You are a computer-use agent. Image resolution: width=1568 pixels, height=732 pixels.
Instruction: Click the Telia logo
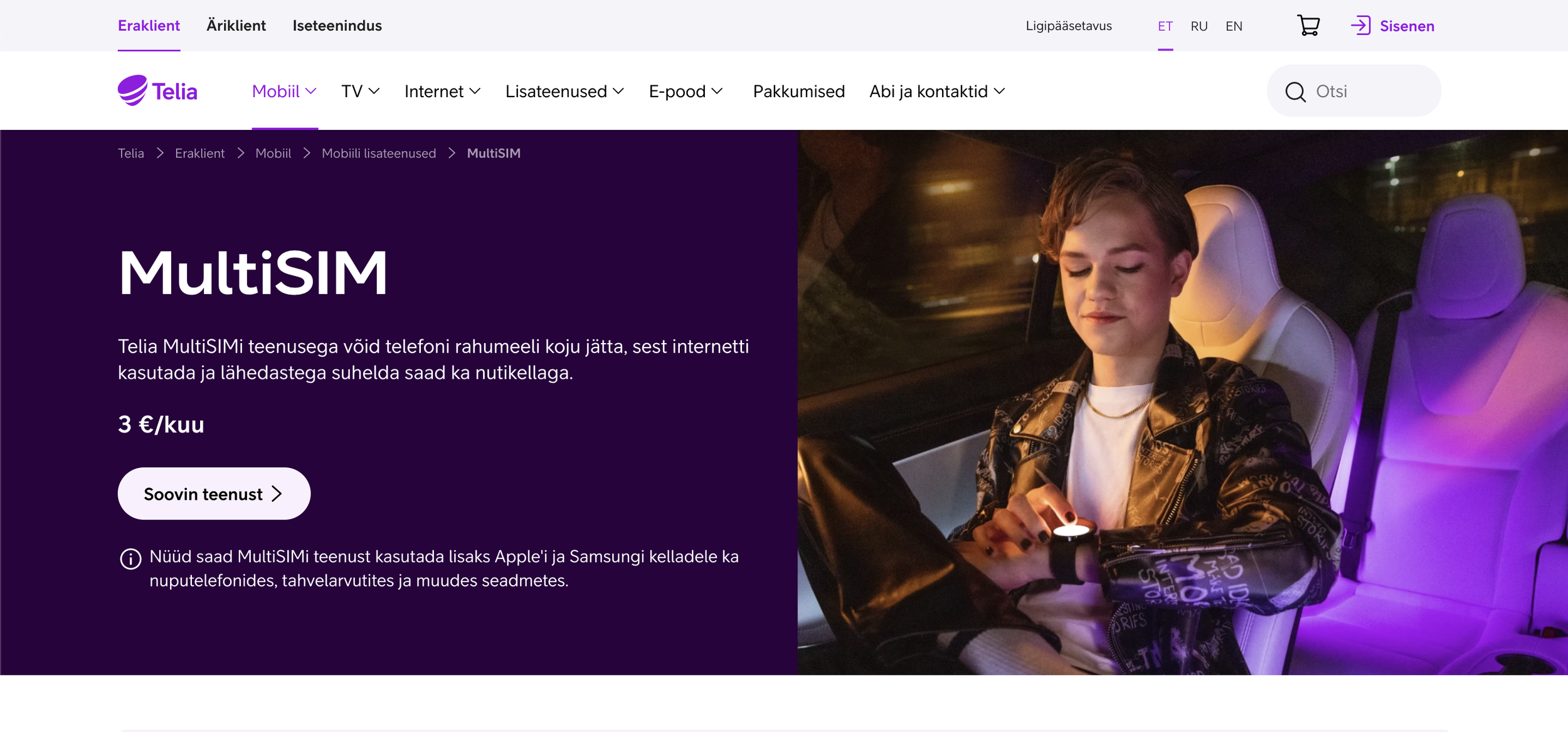[x=157, y=91]
